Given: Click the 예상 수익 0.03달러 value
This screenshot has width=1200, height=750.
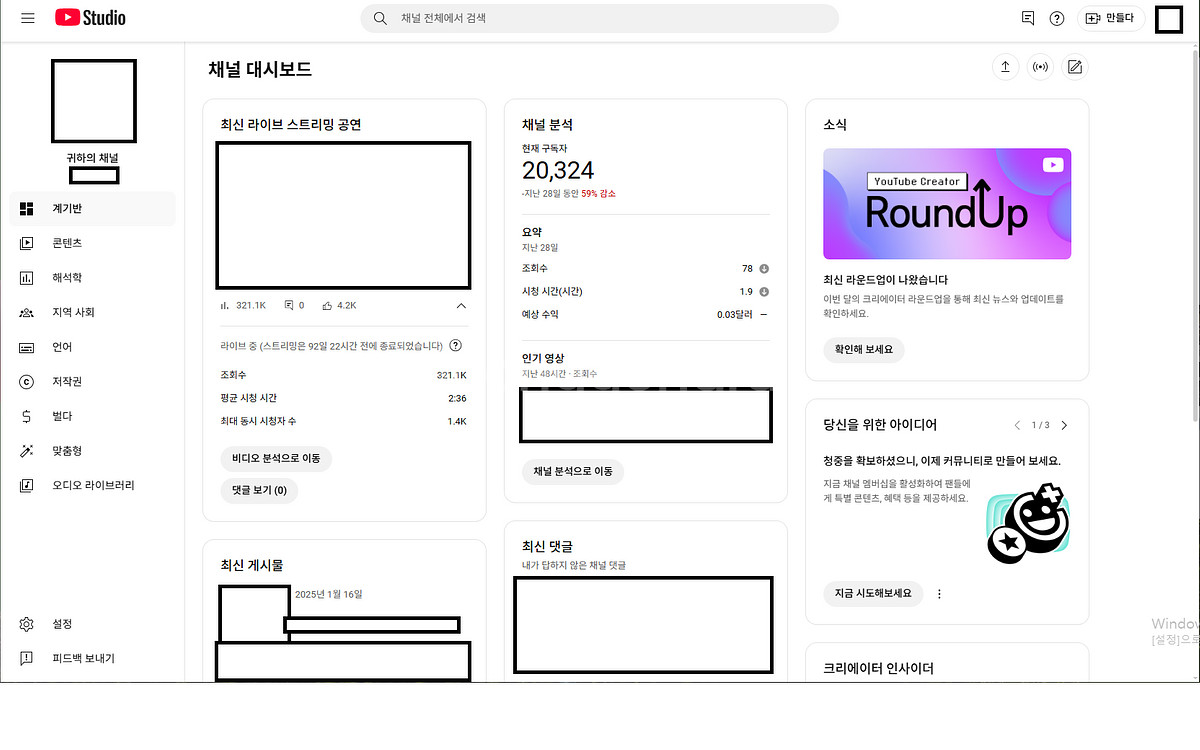Looking at the screenshot, I should point(736,315).
